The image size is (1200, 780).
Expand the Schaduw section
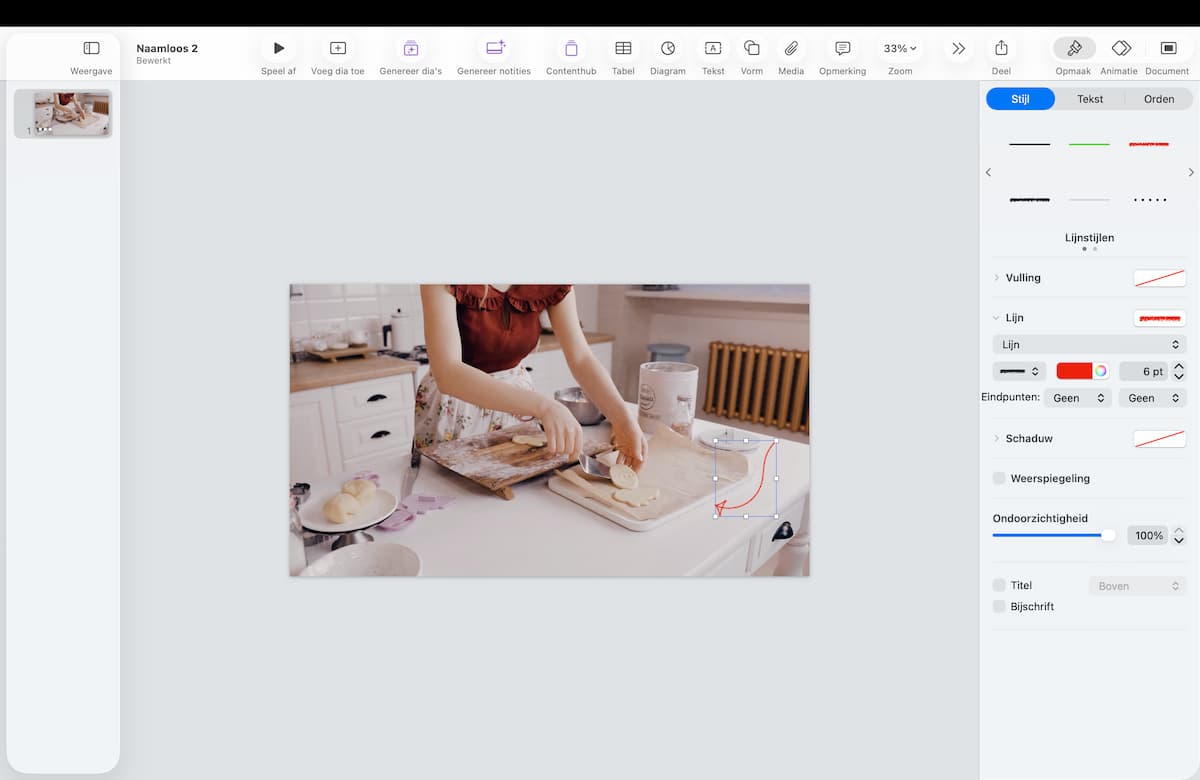[996, 438]
